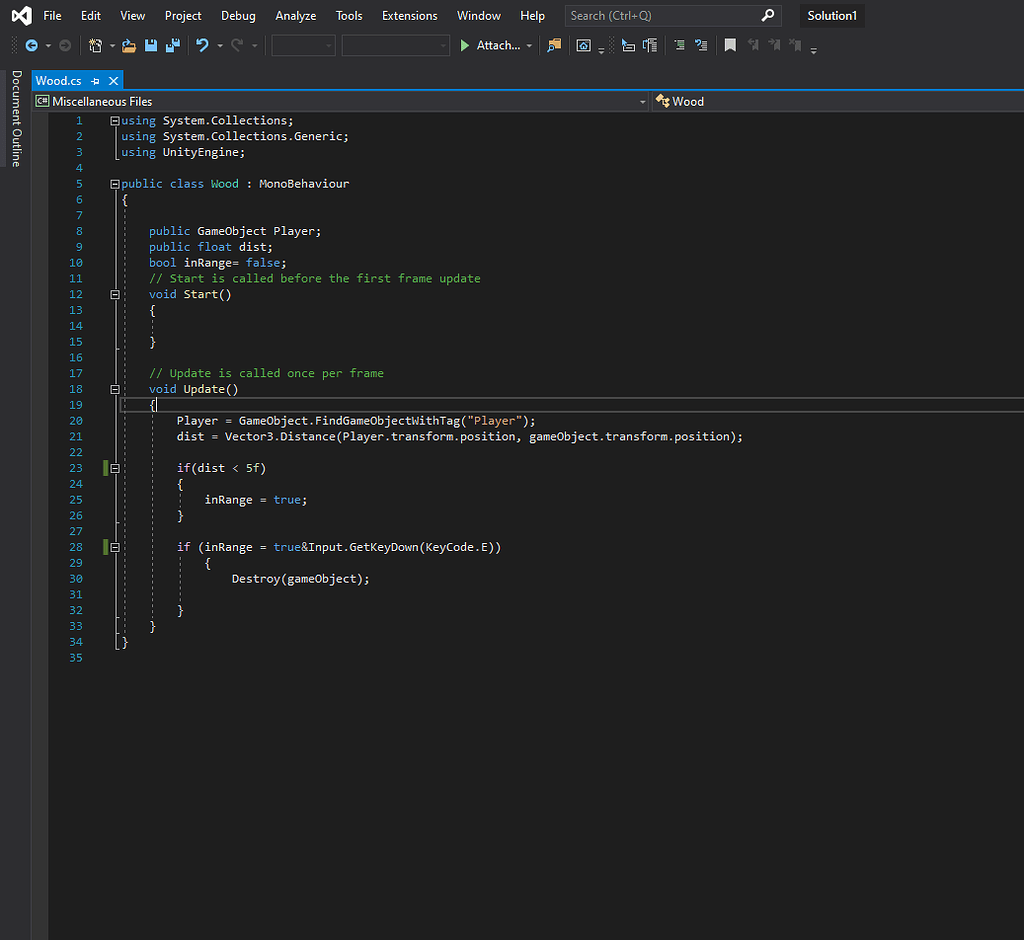Open the Document Outline side panel
Screen dimensions: 1024x940
pyautogui.click(x=16, y=118)
